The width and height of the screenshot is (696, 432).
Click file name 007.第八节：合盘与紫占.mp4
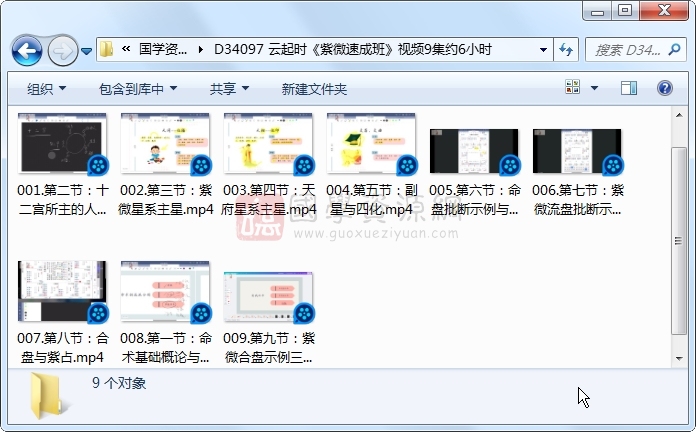click(63, 348)
